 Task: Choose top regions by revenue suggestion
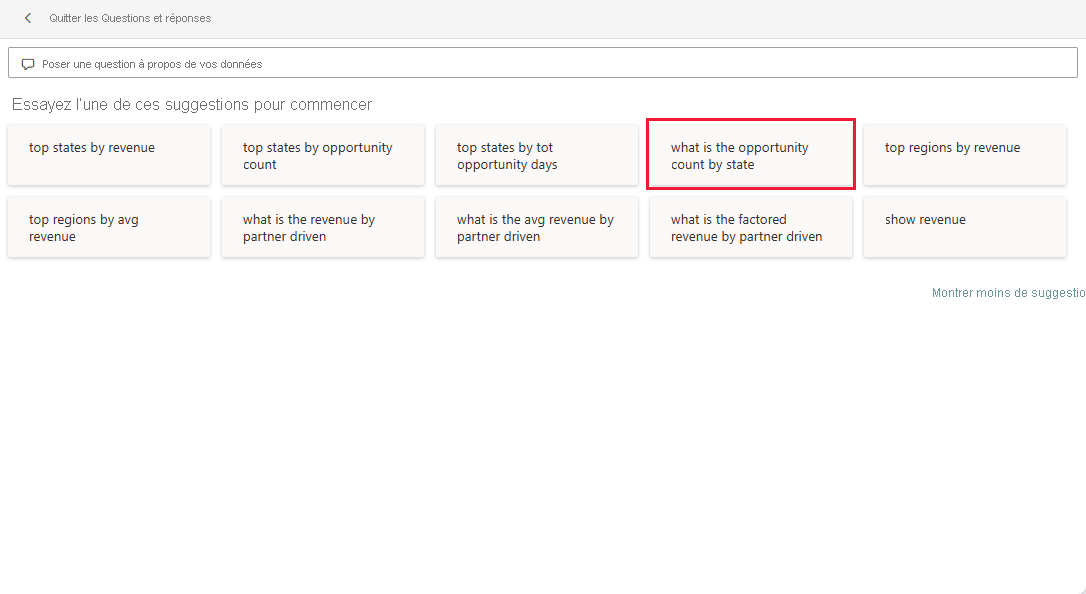(x=965, y=155)
